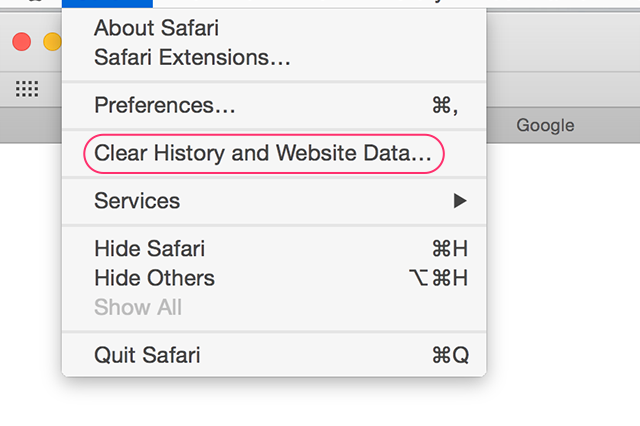Screen dimensions: 640x426
Task: Click the red close window button
Action: tap(22, 42)
